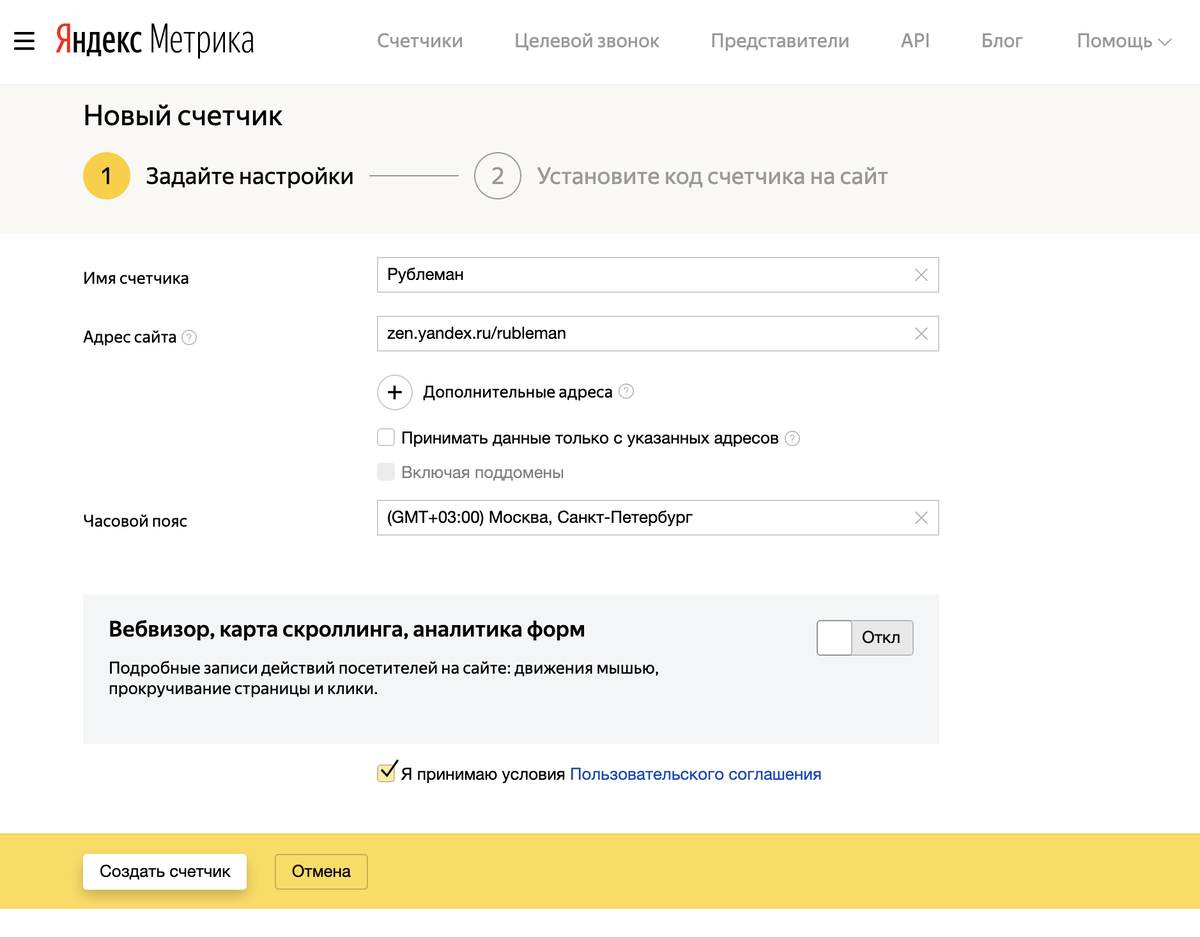Clear the Адрес сайта field

(921, 334)
